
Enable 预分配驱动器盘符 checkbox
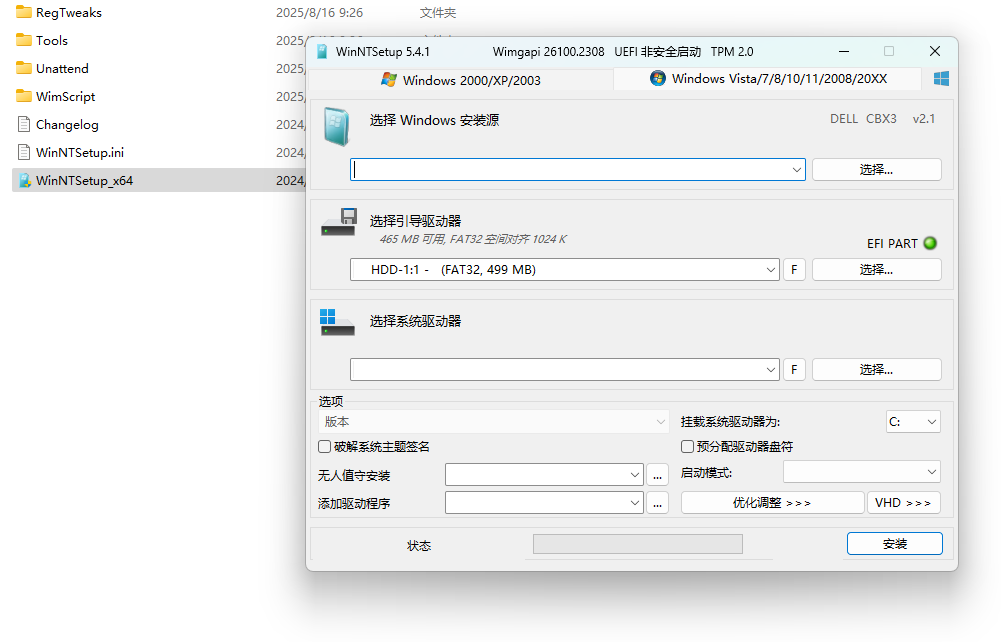pos(688,447)
